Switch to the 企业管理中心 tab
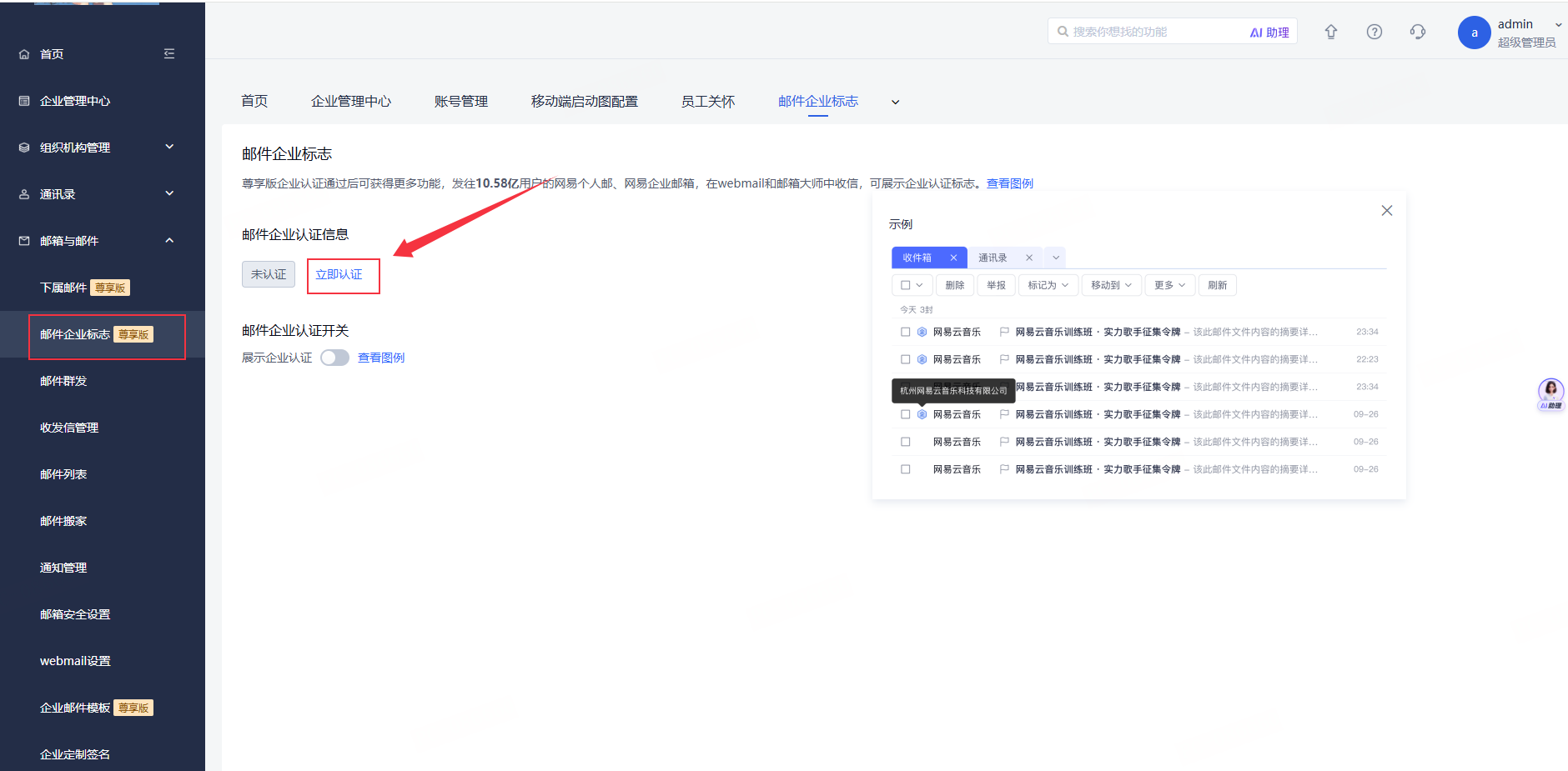Viewport: 1568px width, 771px height. tap(351, 101)
